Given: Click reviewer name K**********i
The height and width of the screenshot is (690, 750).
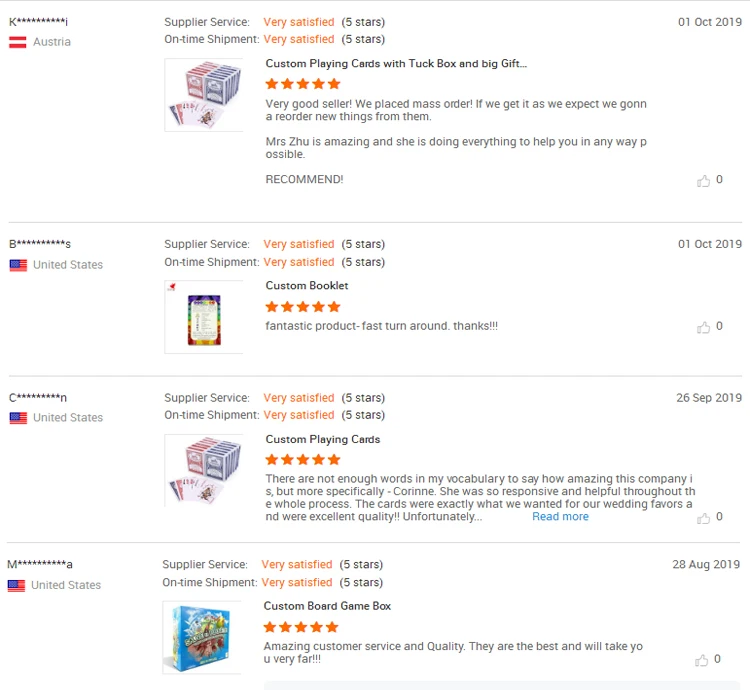Looking at the screenshot, I should tap(39, 22).
